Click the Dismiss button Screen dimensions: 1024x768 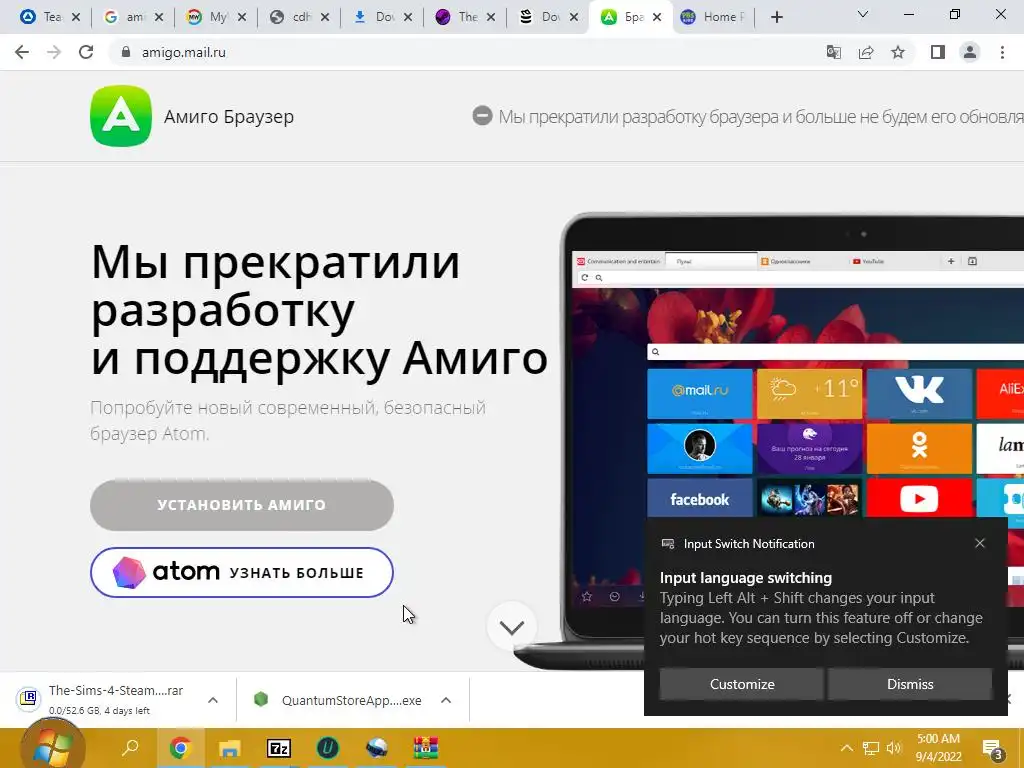point(910,684)
